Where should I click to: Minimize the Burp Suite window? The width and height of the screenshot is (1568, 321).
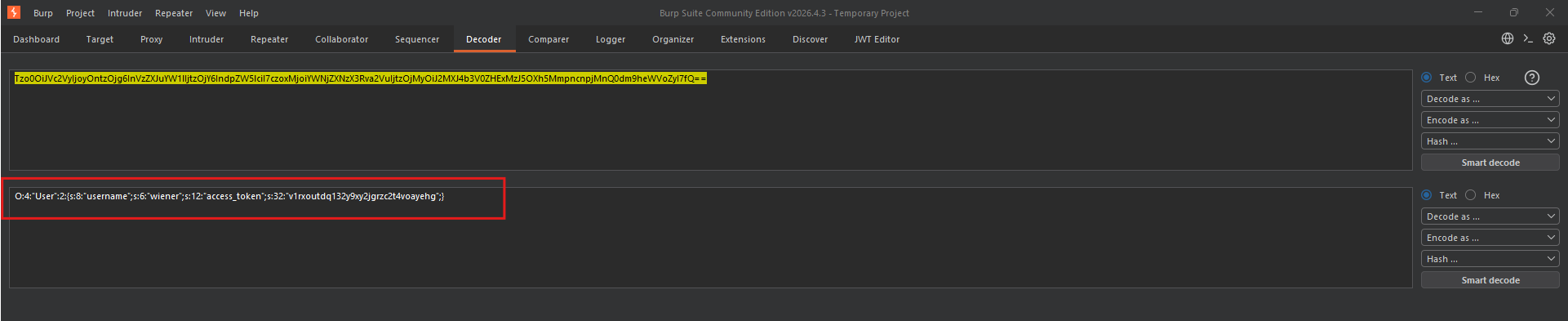coord(1478,12)
